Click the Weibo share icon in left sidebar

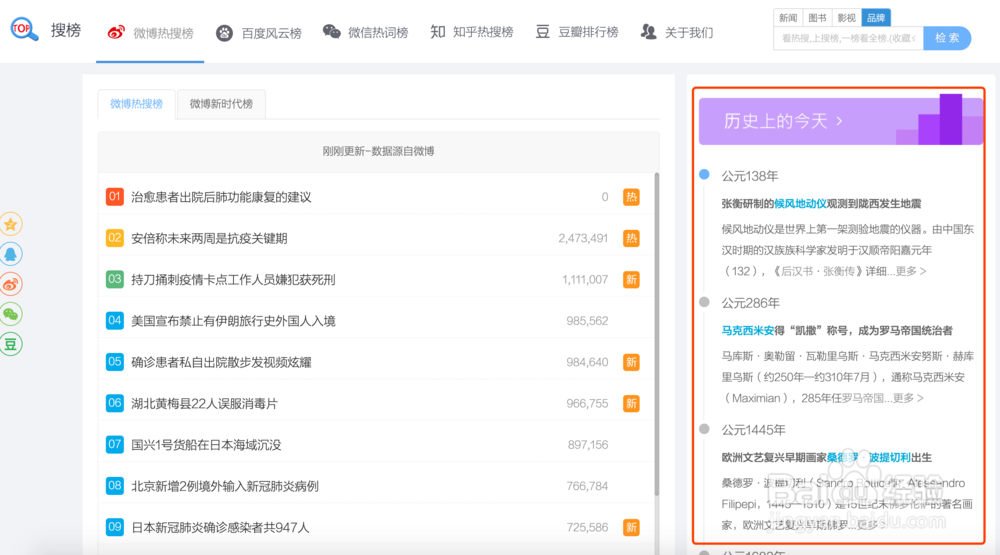pyautogui.click(x=10, y=284)
